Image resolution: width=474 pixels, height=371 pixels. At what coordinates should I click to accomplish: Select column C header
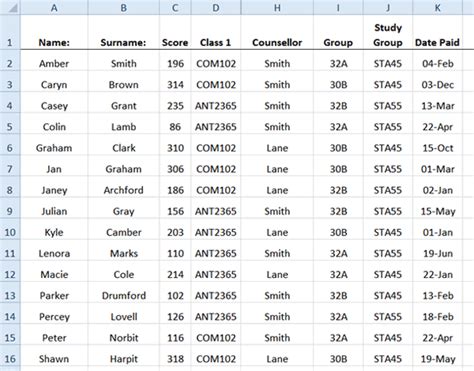point(175,7)
